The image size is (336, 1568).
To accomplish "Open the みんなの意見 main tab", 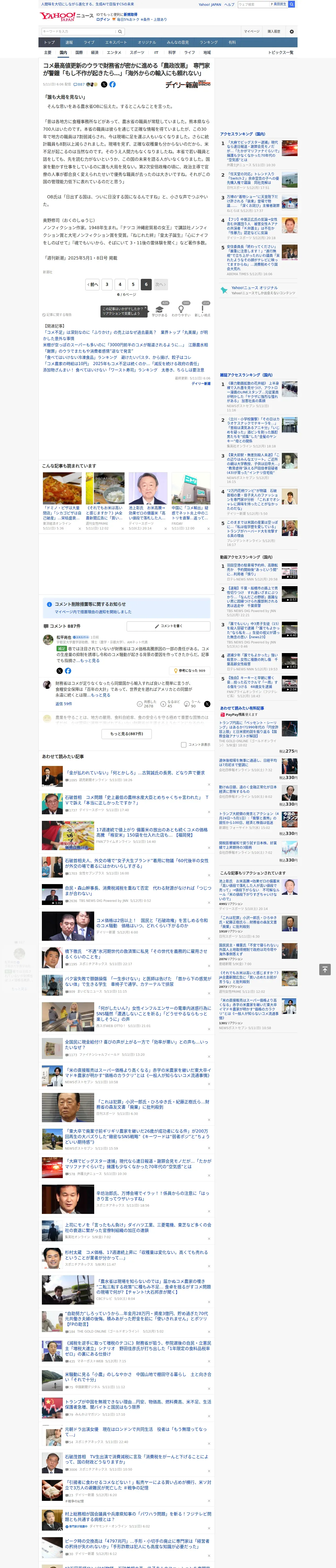I will tap(178, 43).
